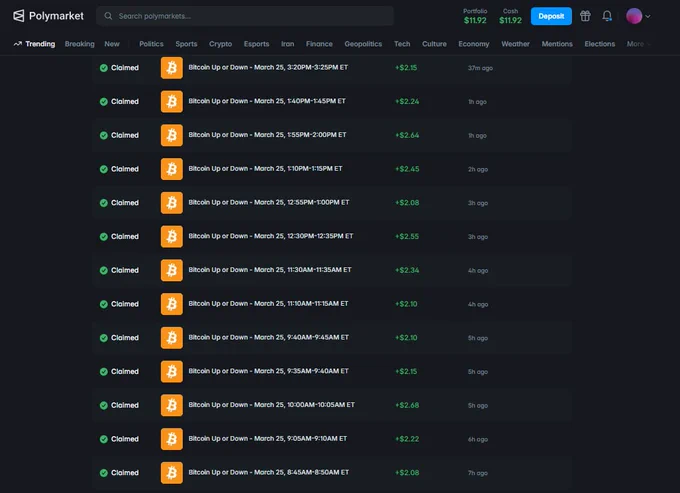Open market titled 12:30PM-12:35PM ET

[271, 236]
